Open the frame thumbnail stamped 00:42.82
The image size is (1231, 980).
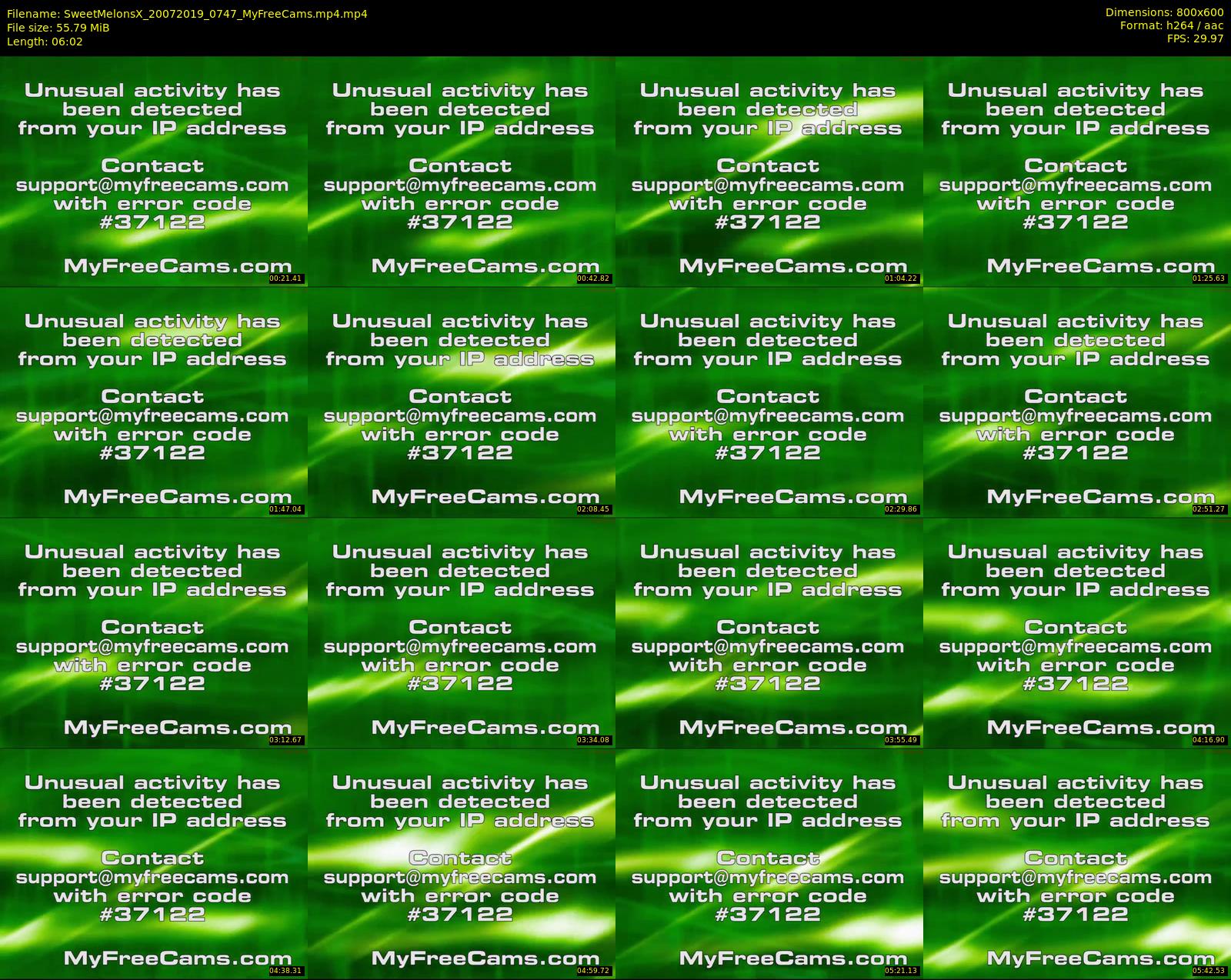461,171
